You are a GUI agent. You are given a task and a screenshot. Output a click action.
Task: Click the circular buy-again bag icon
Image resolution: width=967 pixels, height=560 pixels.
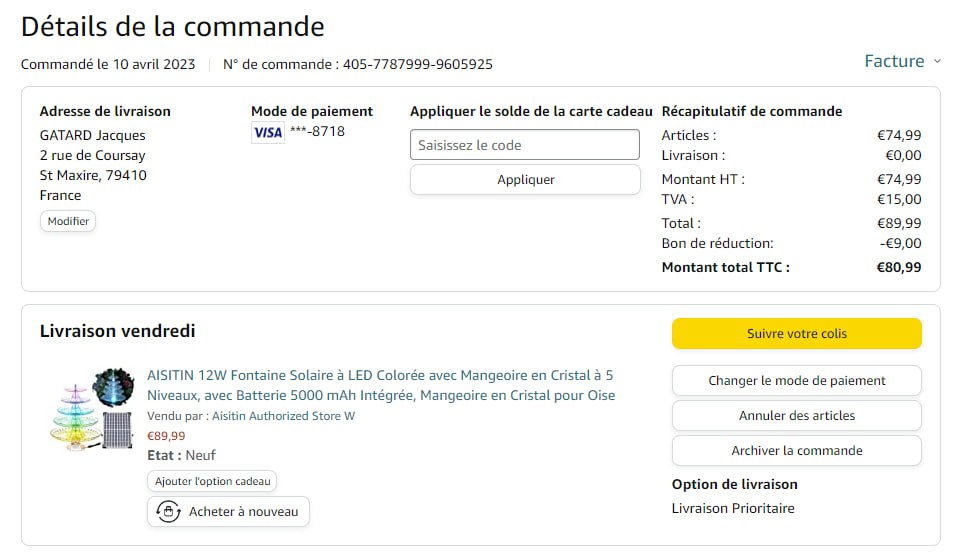[167, 512]
